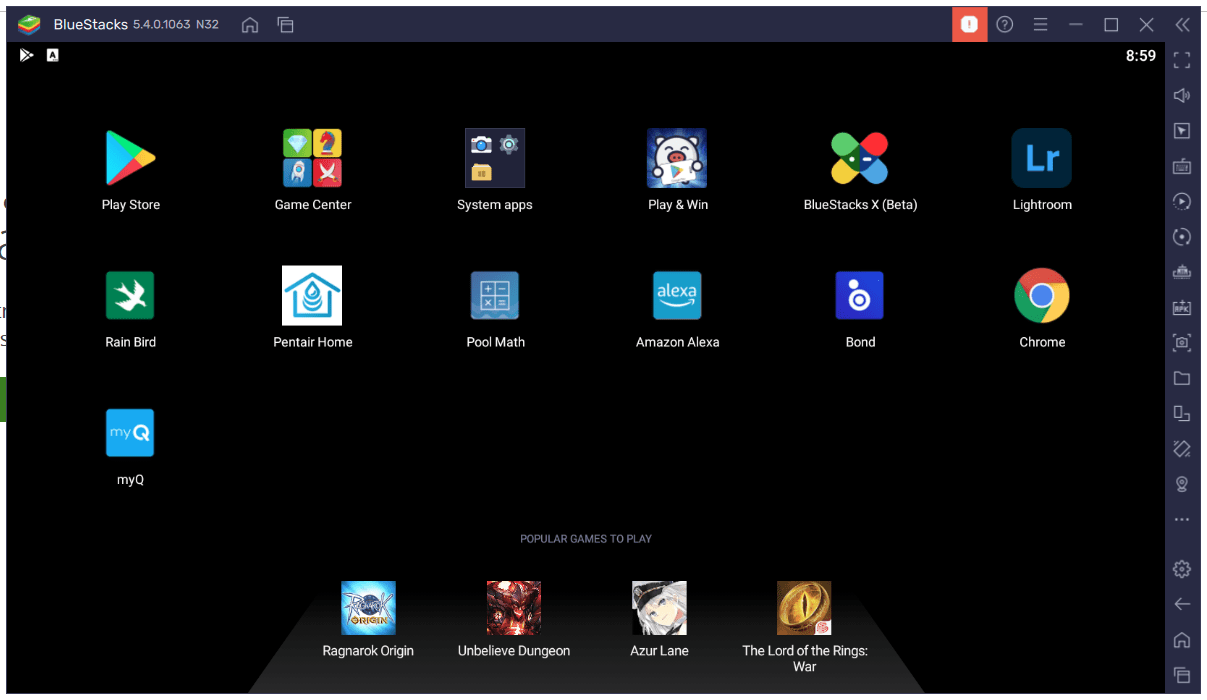Launch the myQ app
1207x700 pixels.
(x=130, y=433)
